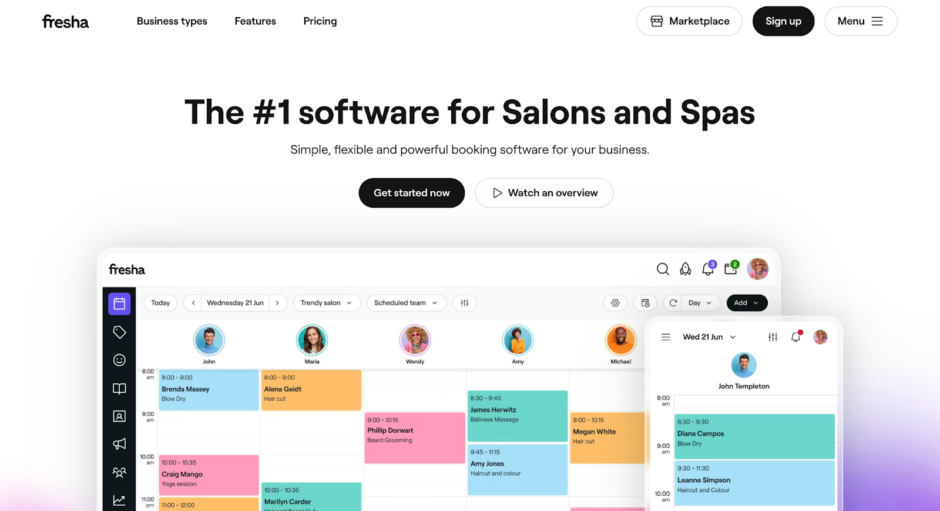
Task: Go to next day arrow in calendar
Action: pos(278,303)
